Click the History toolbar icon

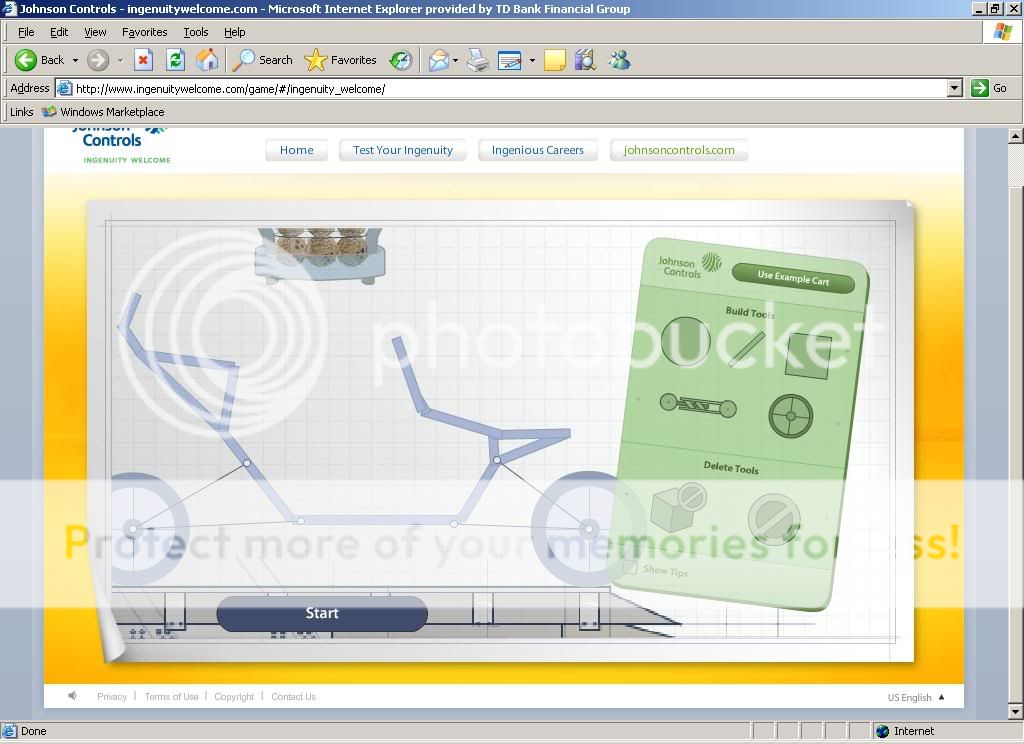[400, 60]
